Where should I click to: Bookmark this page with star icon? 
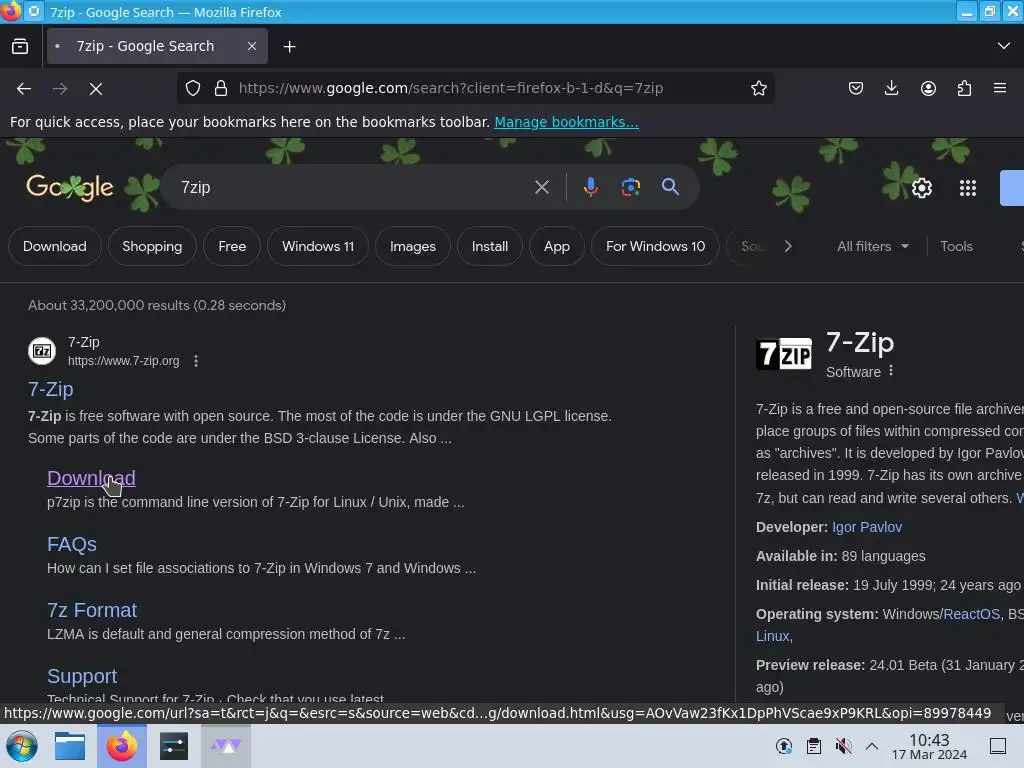tap(758, 88)
